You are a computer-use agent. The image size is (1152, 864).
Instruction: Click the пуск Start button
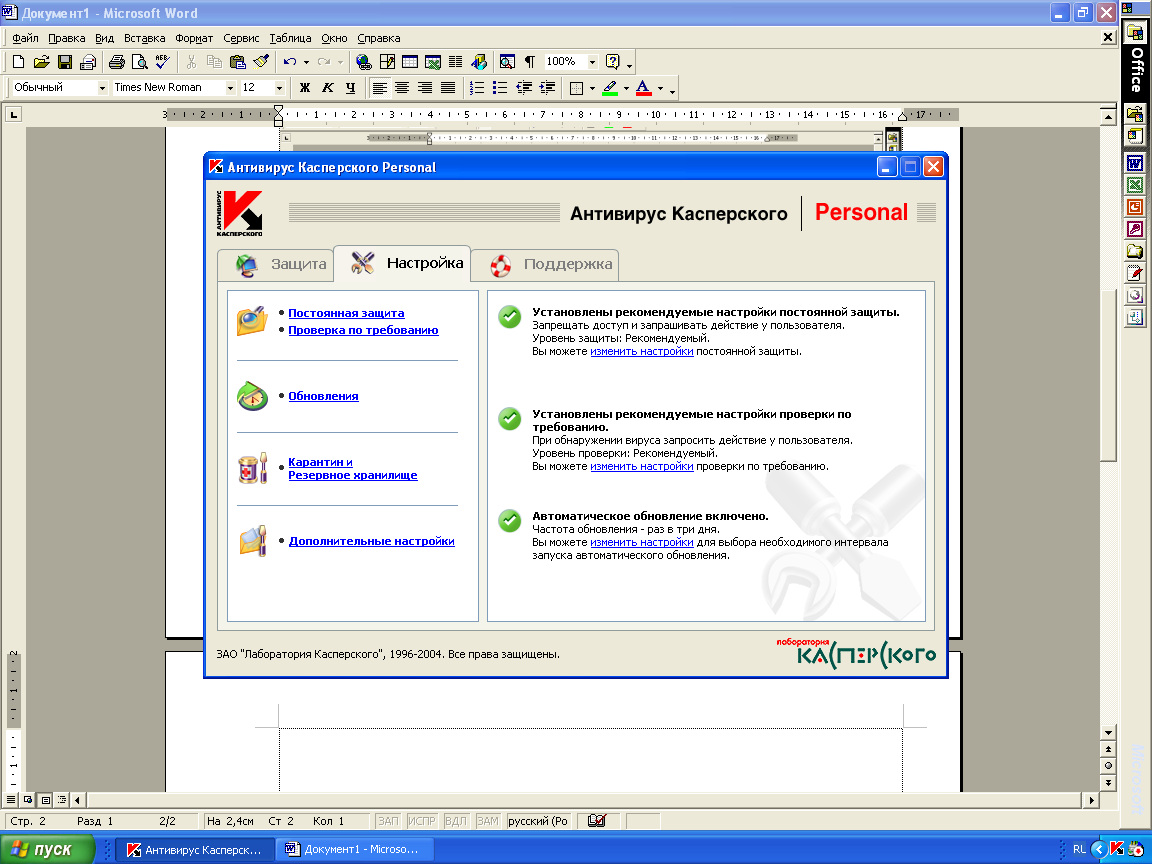coord(48,849)
